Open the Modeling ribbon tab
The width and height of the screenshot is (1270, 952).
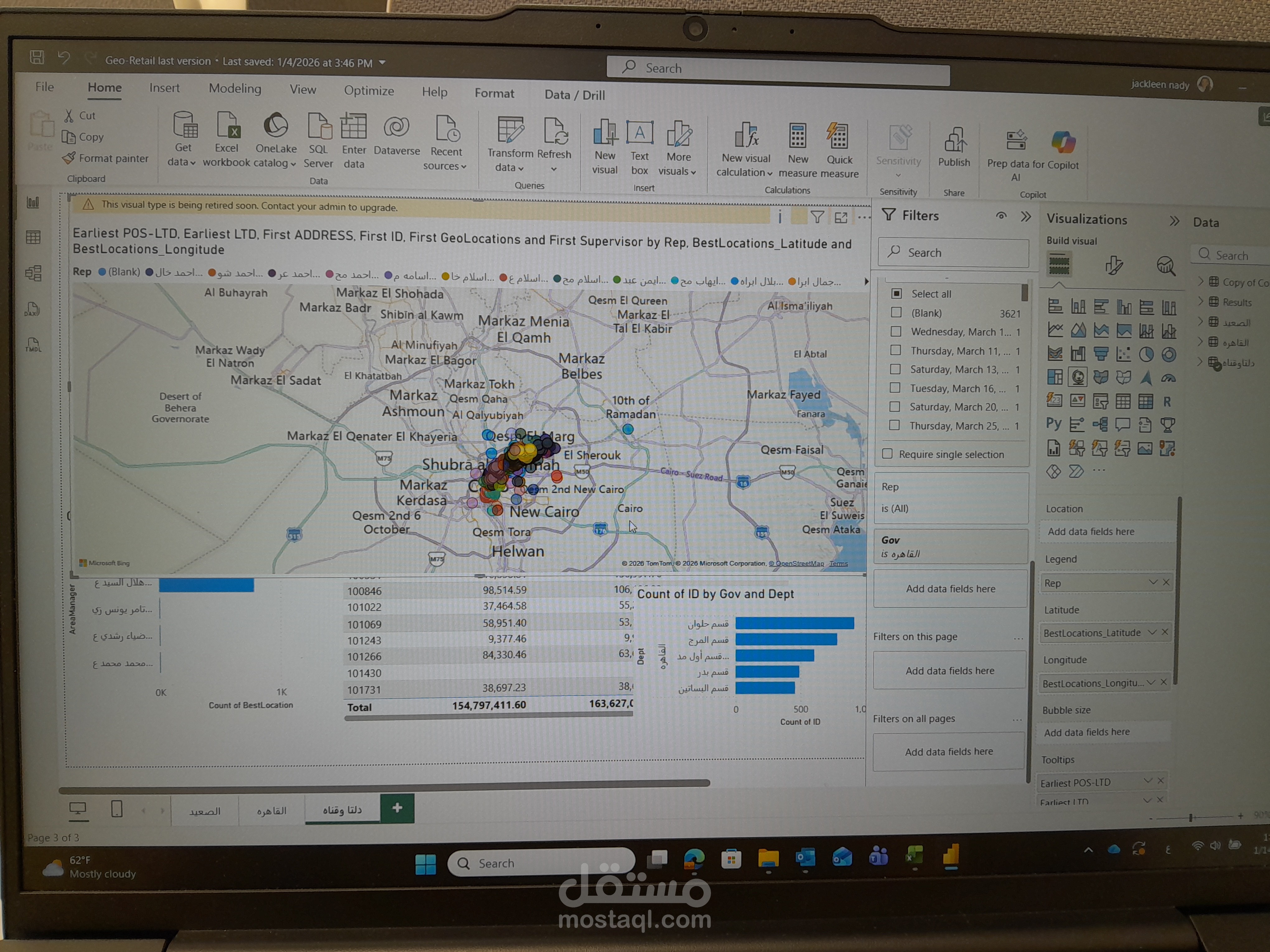pyautogui.click(x=235, y=88)
